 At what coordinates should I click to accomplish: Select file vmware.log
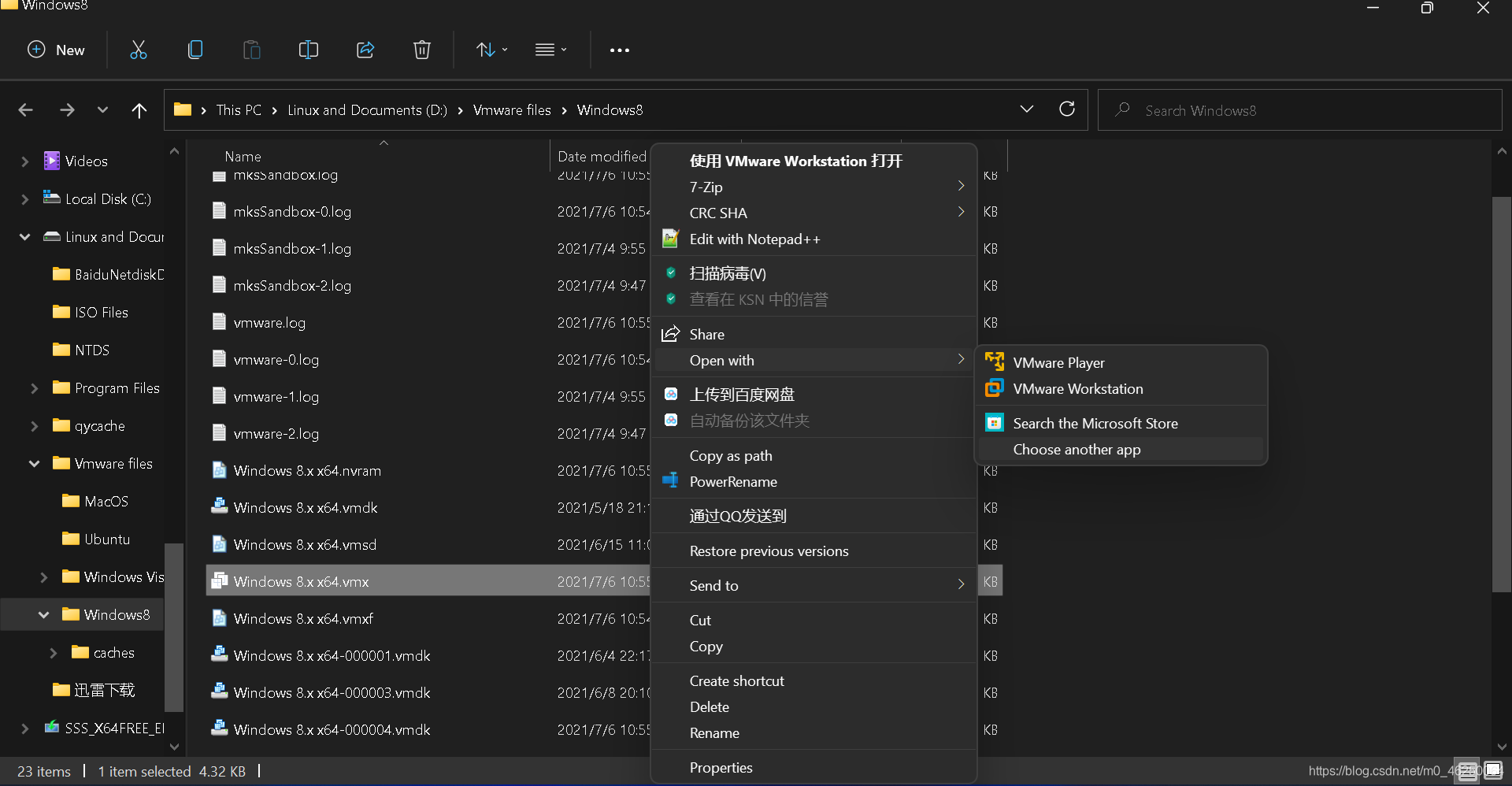[269, 323]
